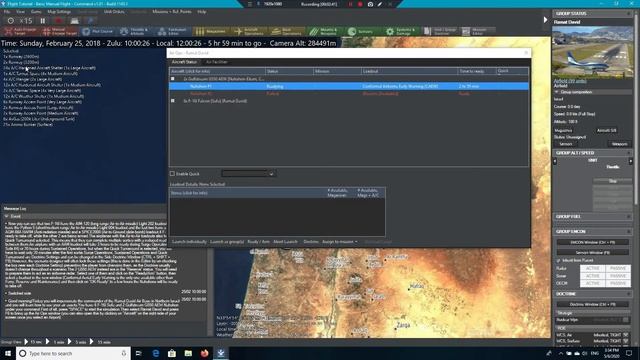
Task: Open the Sensors toolbar button
Action: click(x=362, y=31)
